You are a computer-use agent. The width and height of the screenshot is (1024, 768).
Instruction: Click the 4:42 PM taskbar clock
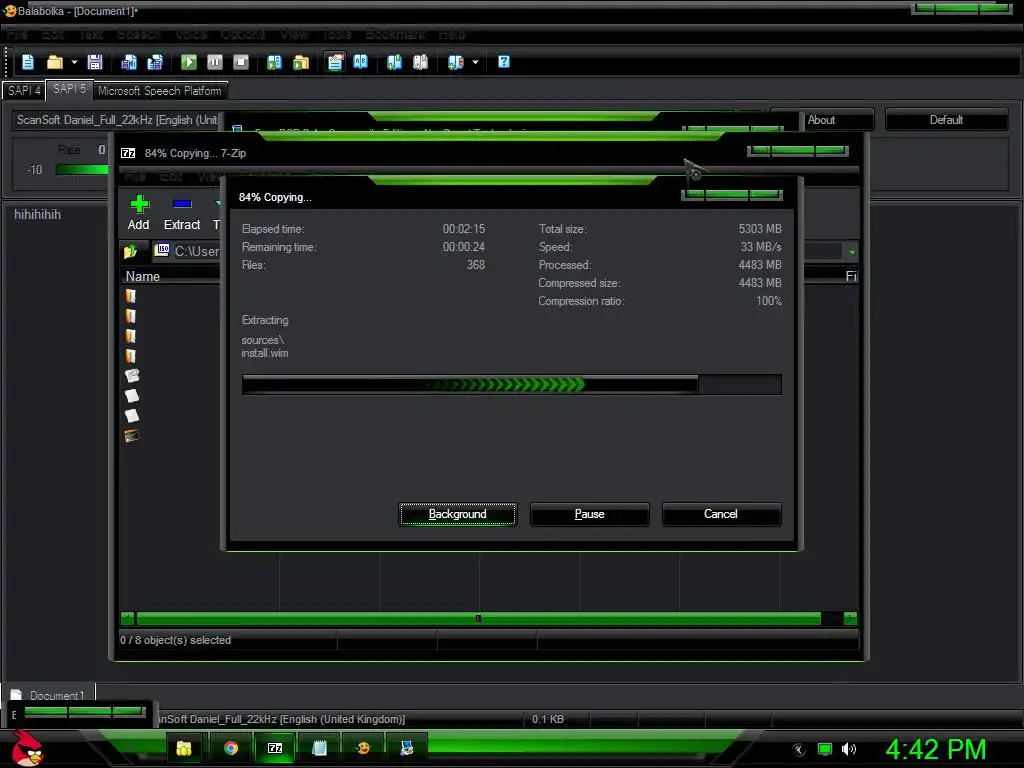[936, 749]
